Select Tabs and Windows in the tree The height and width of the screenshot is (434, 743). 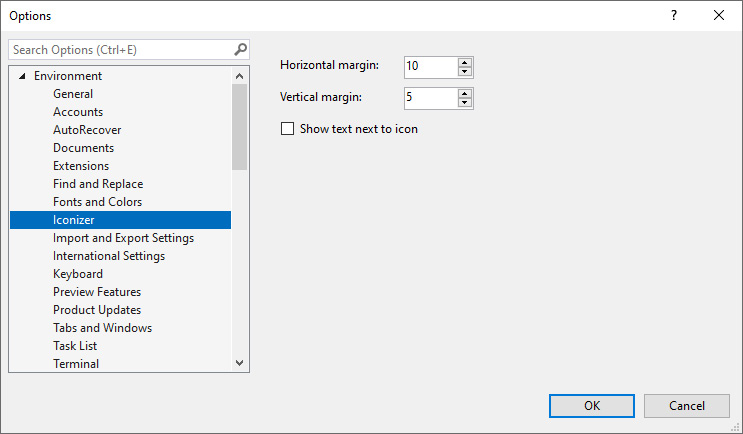102,328
